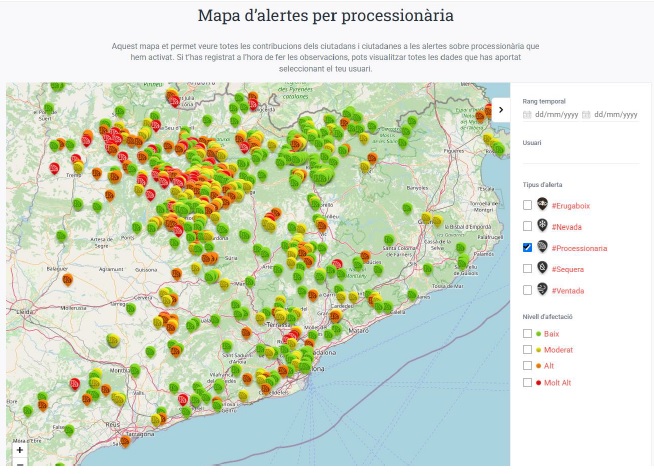Enable the #Erugaboix checkbox
The height and width of the screenshot is (474, 654).
click(x=527, y=205)
